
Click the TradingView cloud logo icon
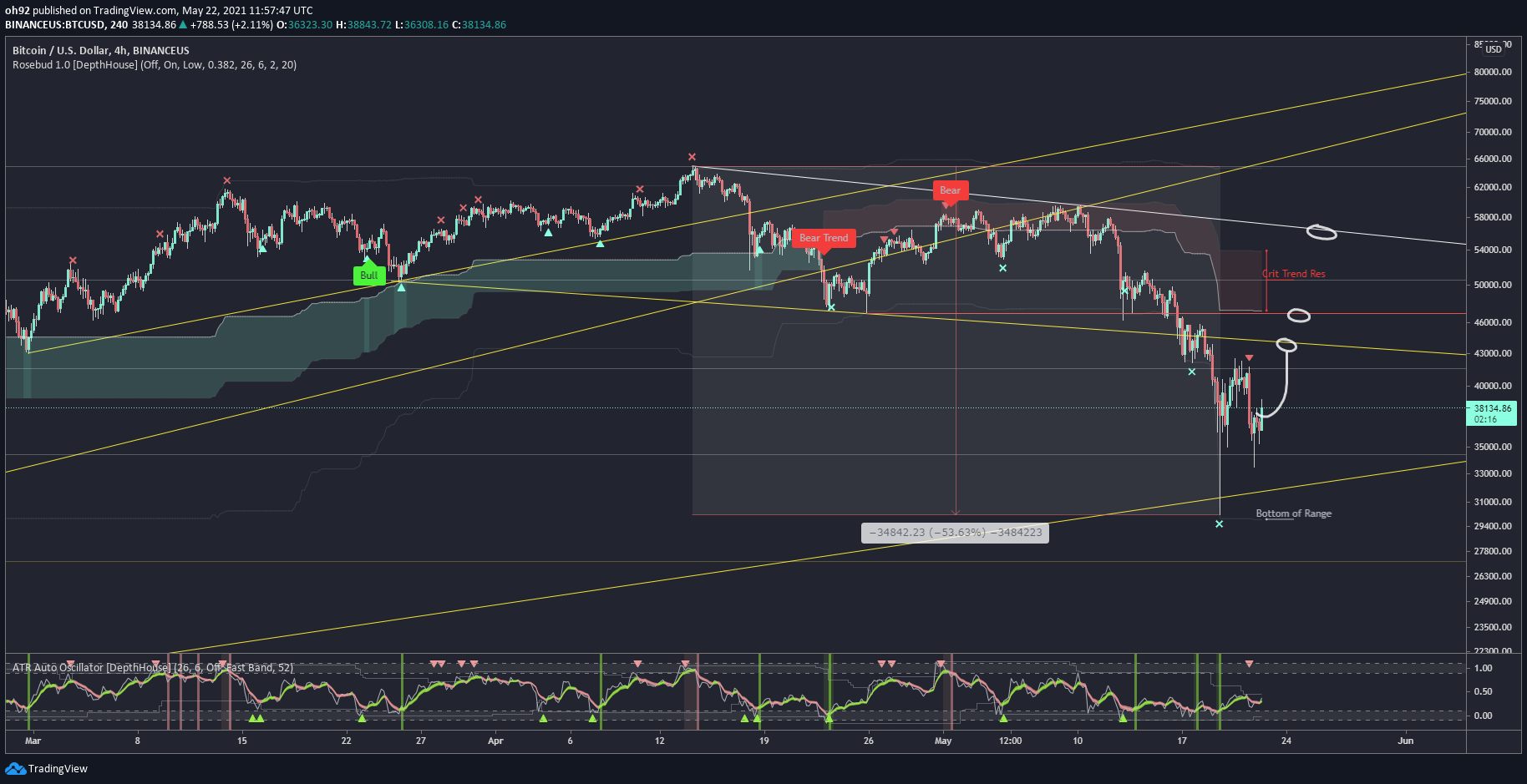click(x=15, y=768)
